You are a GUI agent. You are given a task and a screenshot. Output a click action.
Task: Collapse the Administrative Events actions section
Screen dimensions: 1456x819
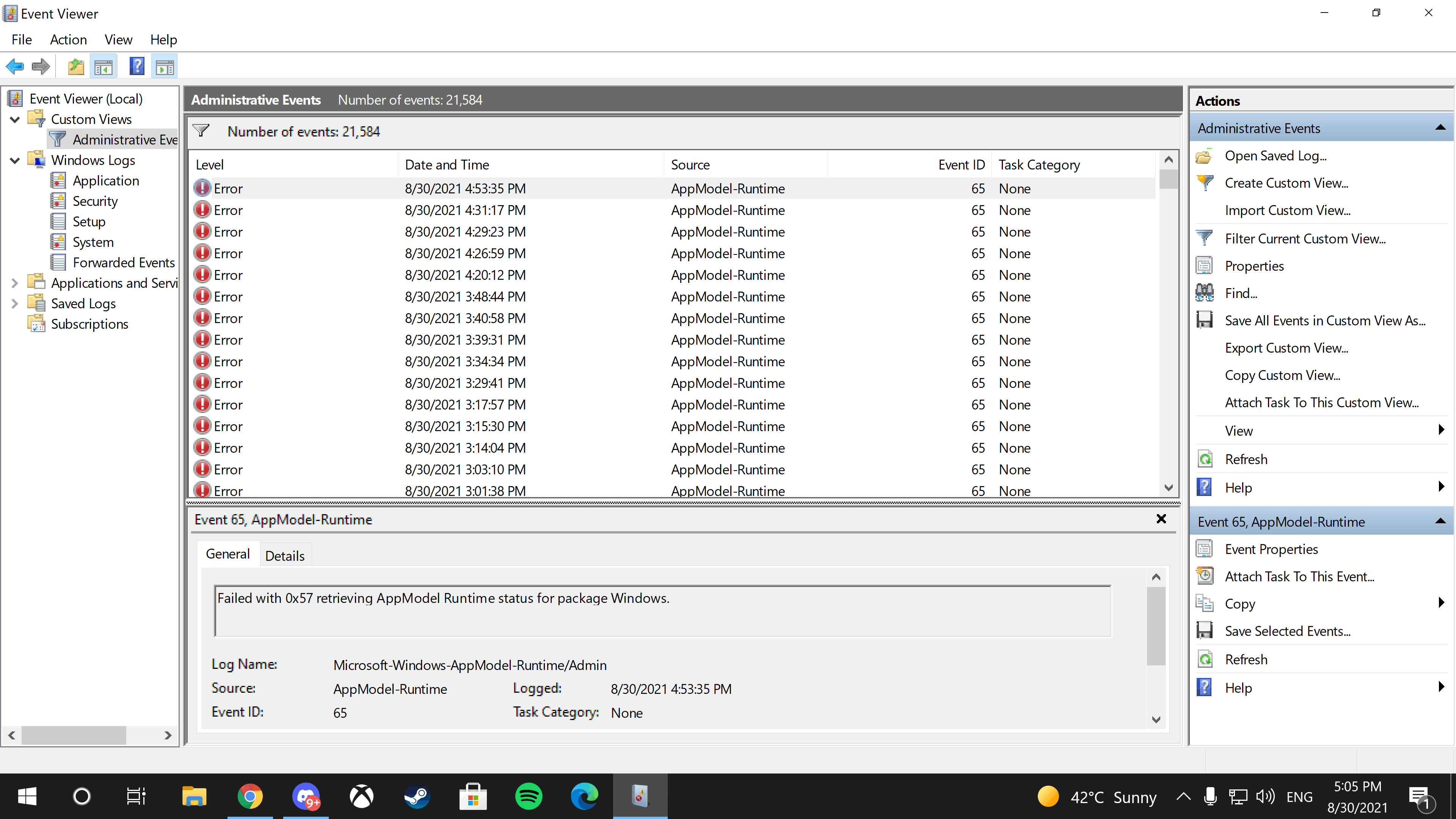pyautogui.click(x=1440, y=128)
